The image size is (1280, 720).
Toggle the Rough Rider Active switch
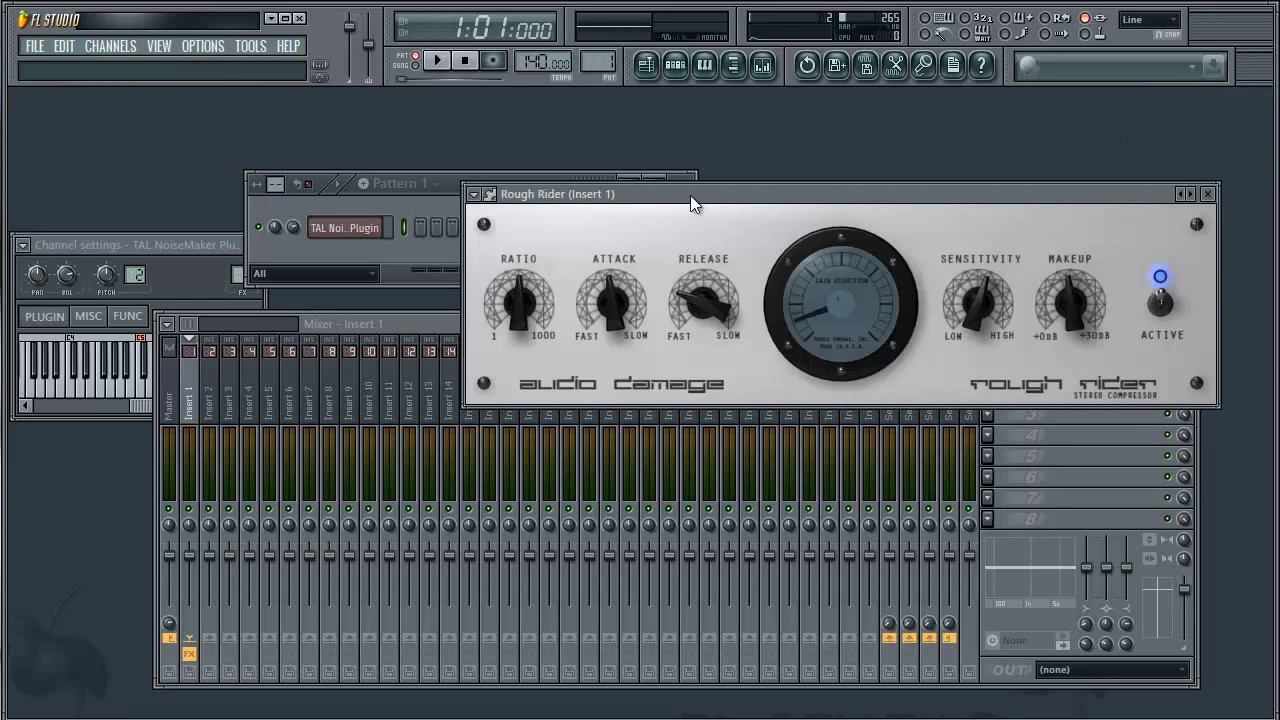1160,301
